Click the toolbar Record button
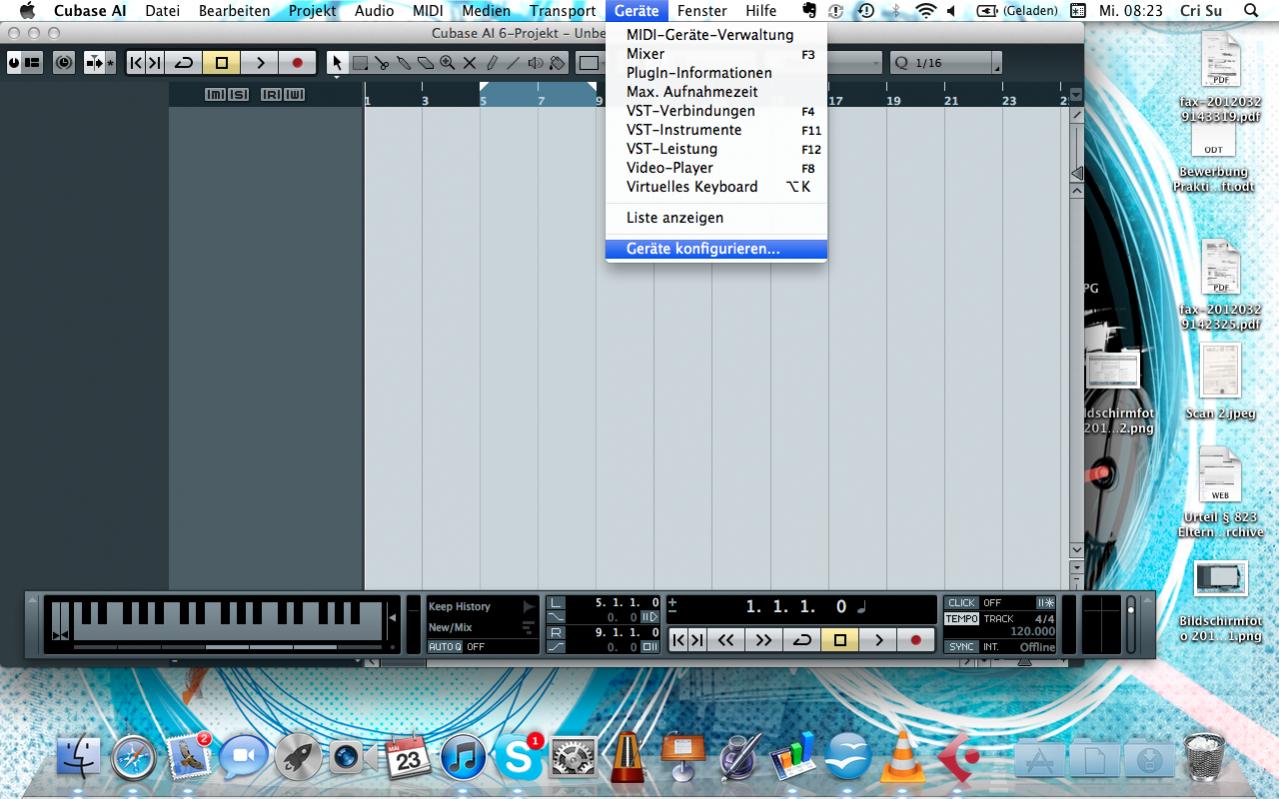The image size is (1279, 799). pos(297,62)
